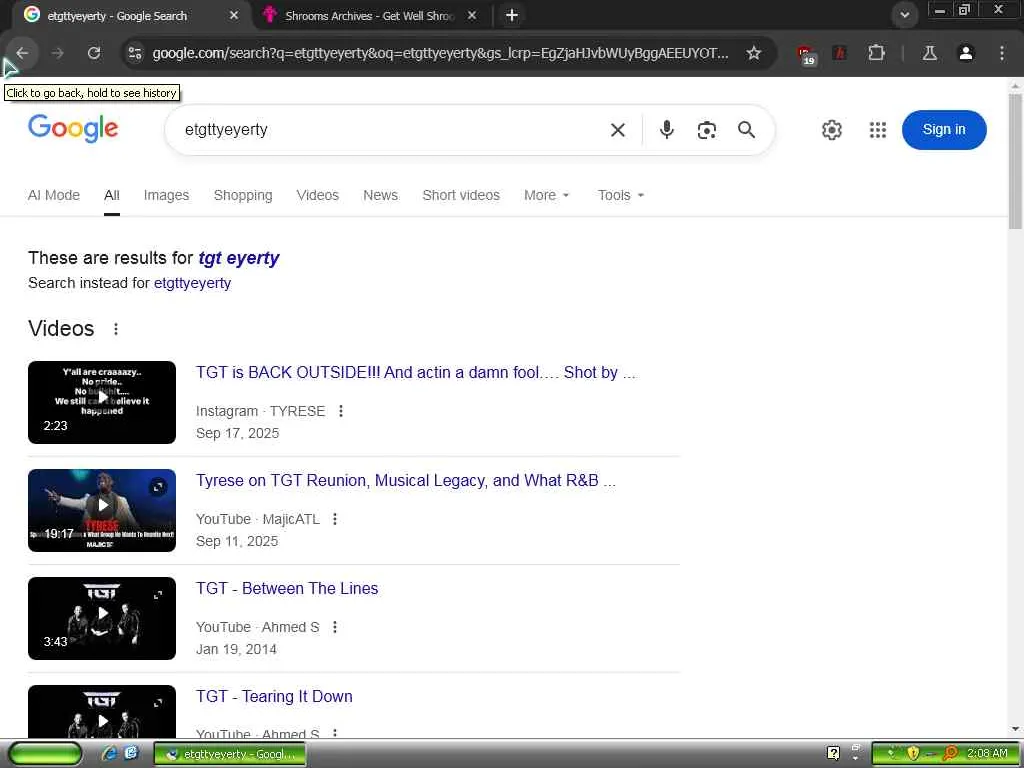Open Chrome three-dot menu
This screenshot has width=1024, height=768.
point(1002,53)
